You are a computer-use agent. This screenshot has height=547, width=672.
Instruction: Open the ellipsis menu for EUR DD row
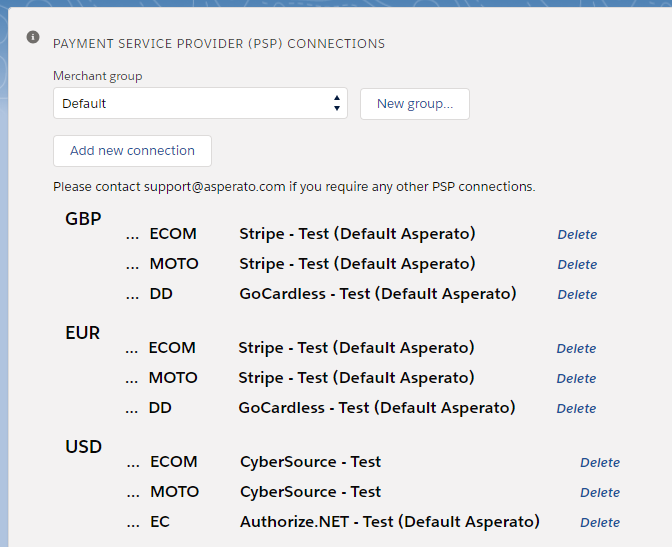(x=132, y=409)
